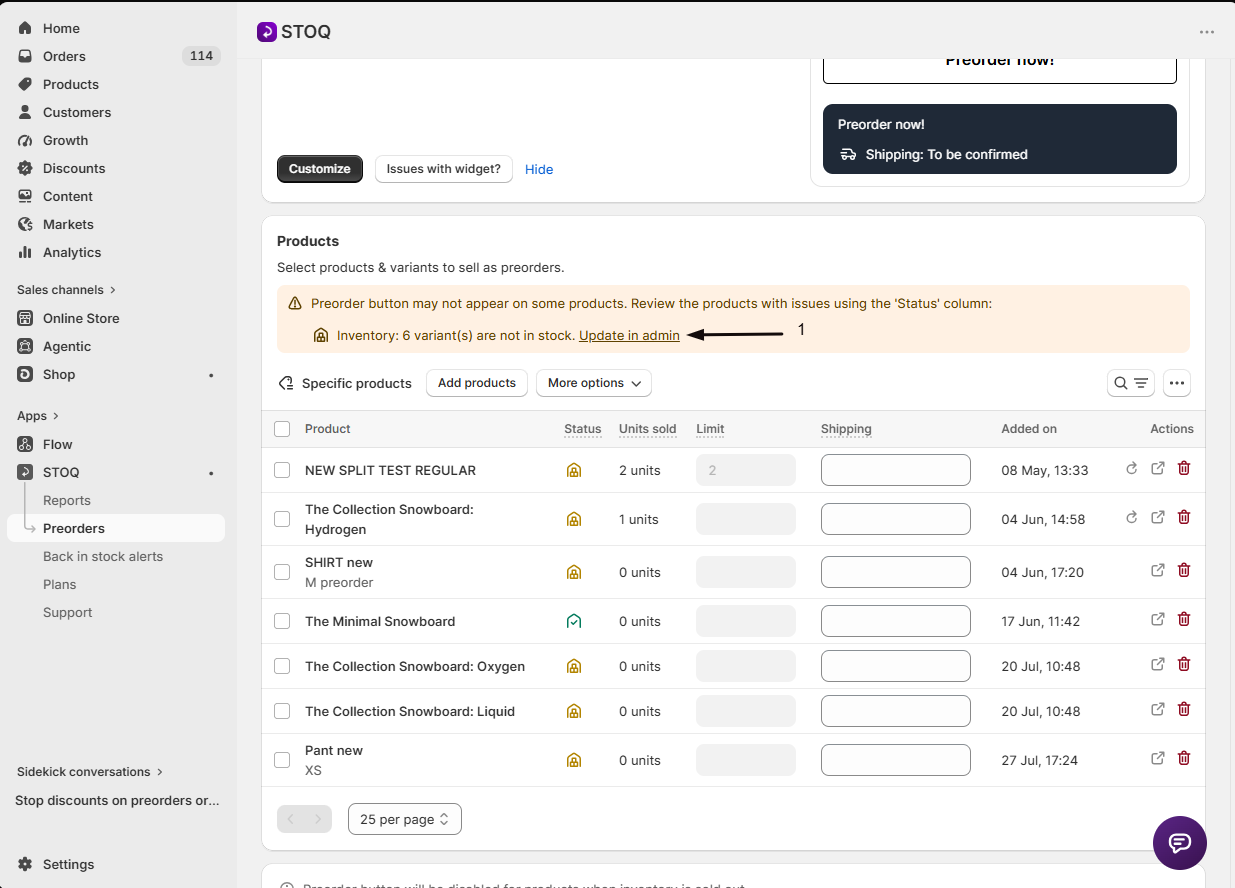Click inventory status icon of SHIRT new
The height and width of the screenshot is (888, 1235).
coord(574,572)
